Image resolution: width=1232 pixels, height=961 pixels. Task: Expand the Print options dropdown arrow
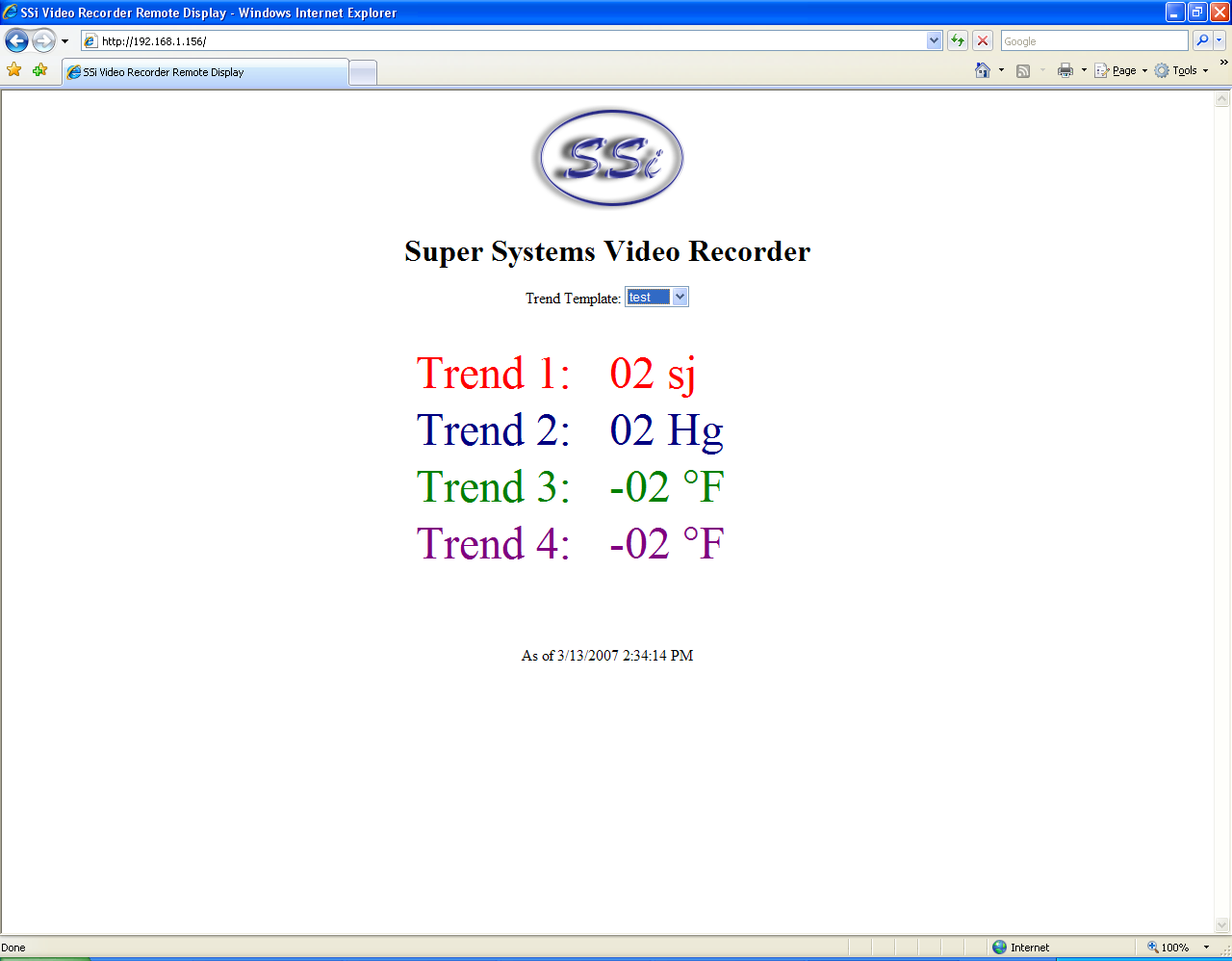(1084, 70)
